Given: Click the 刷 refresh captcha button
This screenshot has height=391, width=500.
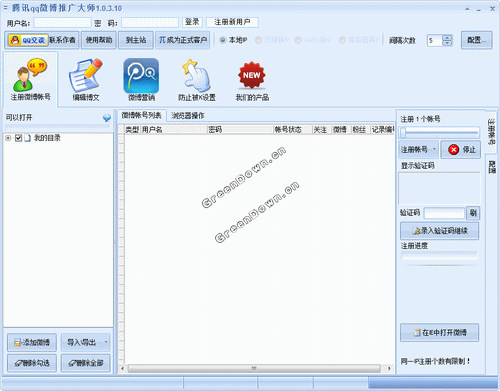Looking at the screenshot, I should 473,213.
